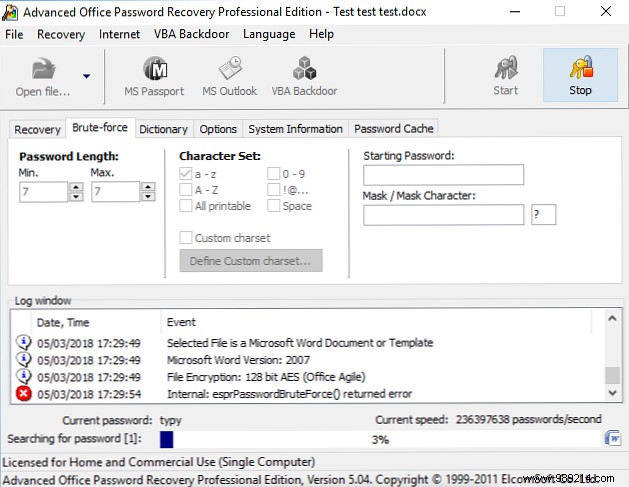Open the Internet menu

[x=120, y=34]
